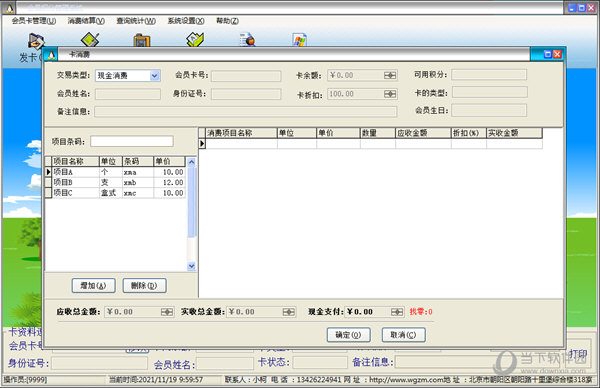
Task: Cancel with the 取消(C) button
Action: tap(403, 335)
